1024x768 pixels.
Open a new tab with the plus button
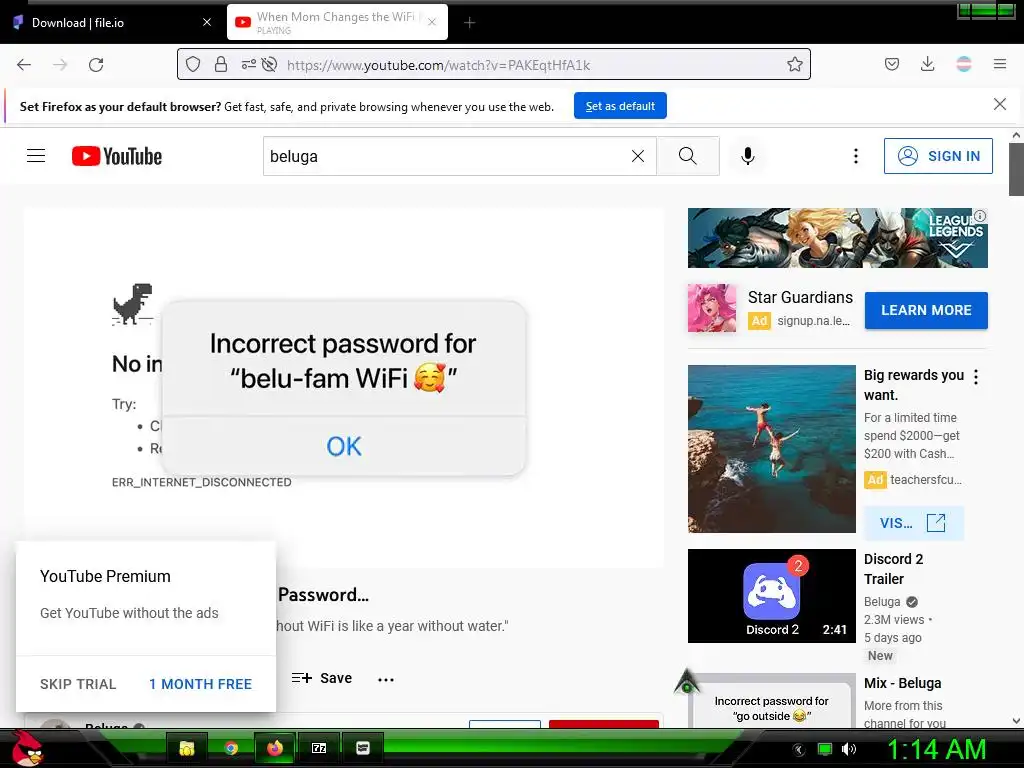[x=469, y=23]
